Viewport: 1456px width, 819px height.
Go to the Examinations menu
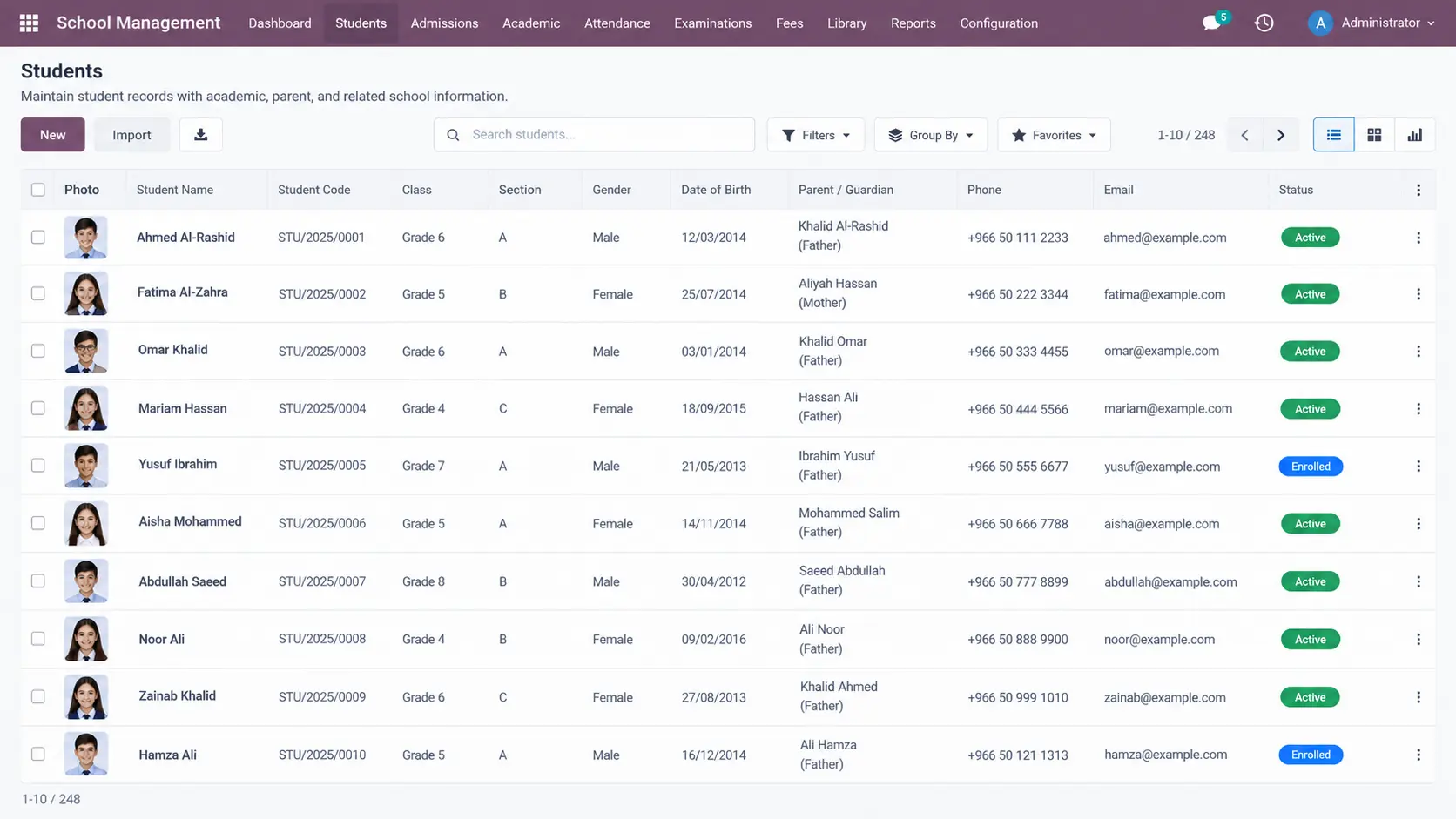click(x=712, y=23)
